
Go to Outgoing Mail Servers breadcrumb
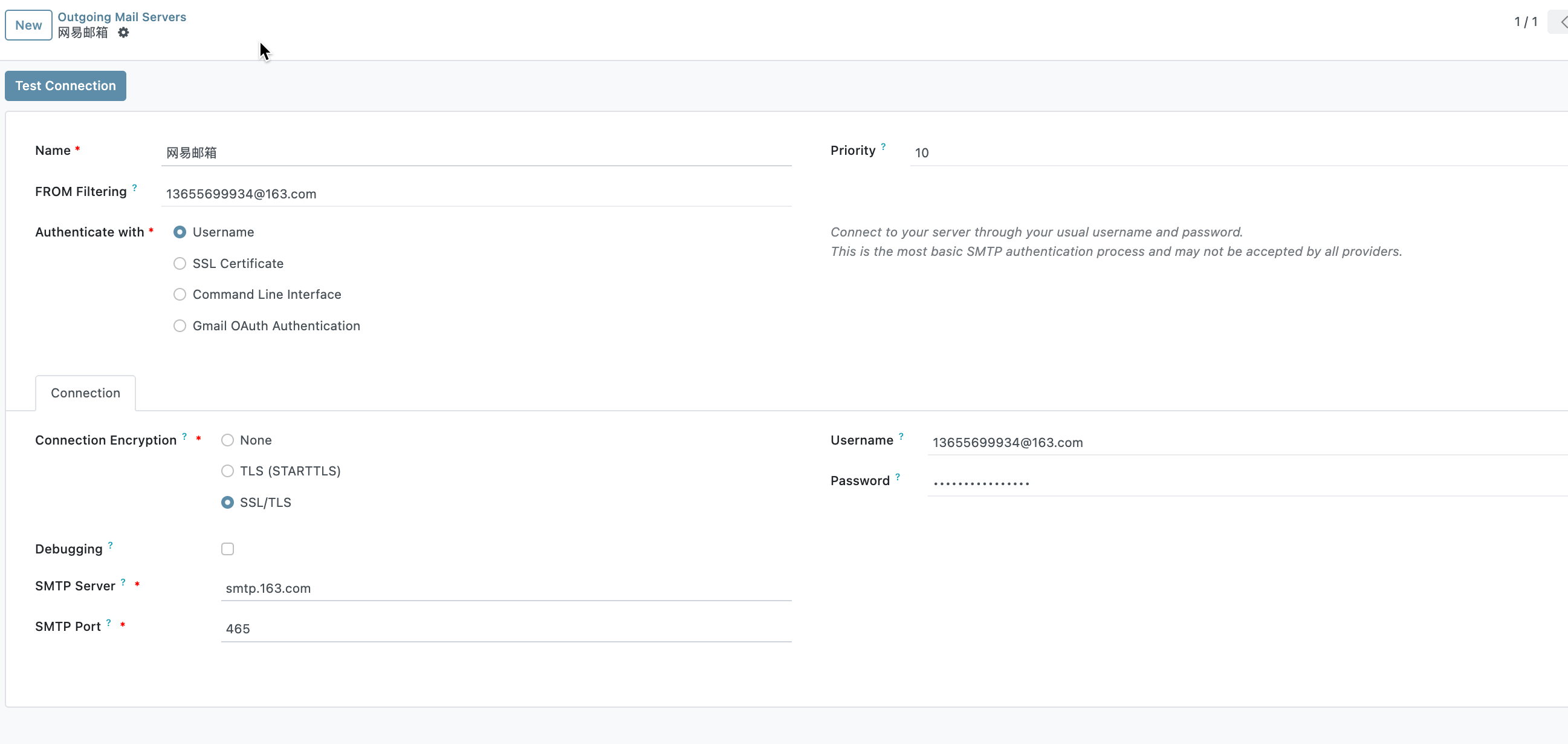point(121,17)
